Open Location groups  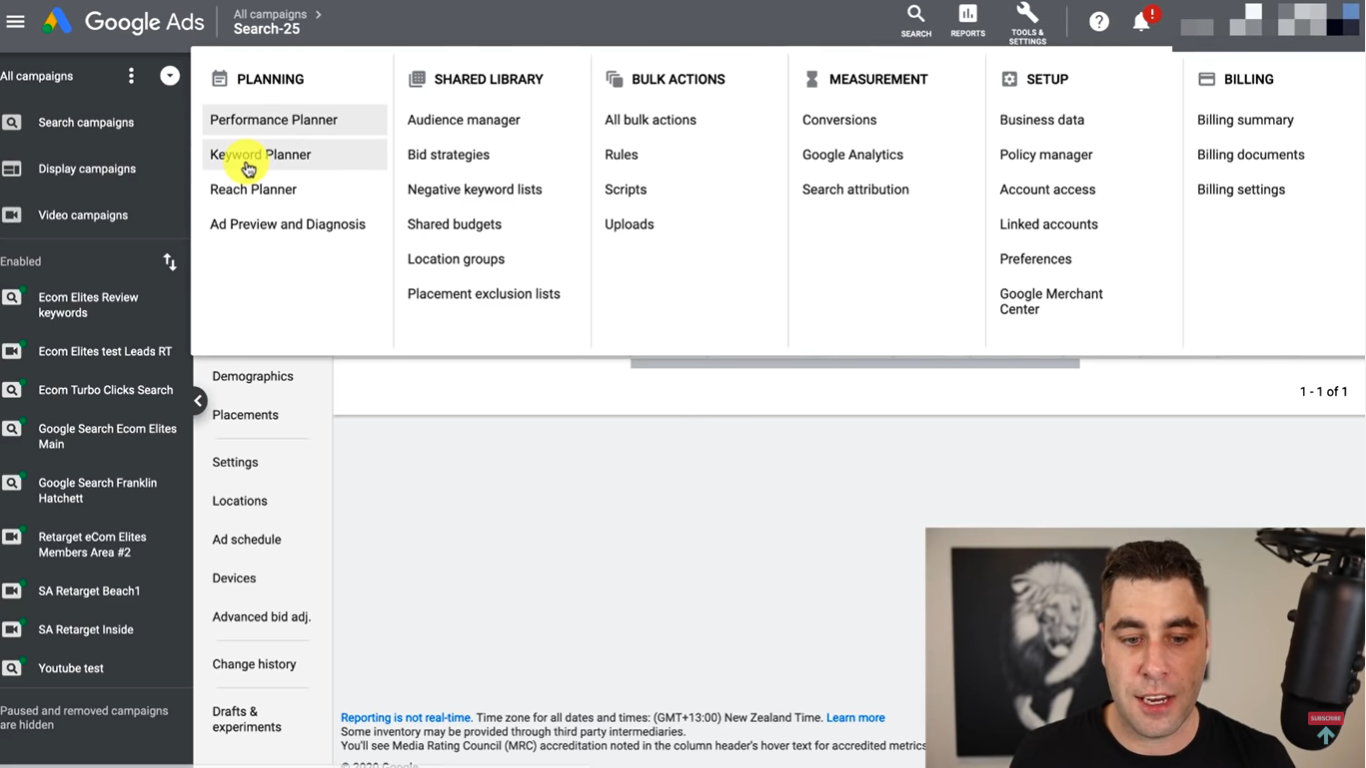click(456, 259)
